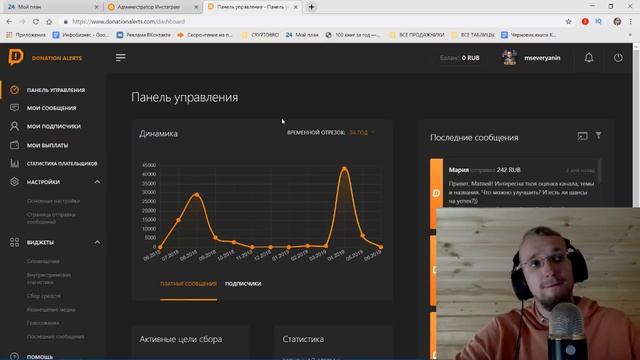This screenshot has height=360, width=640.
Task: Click the 0 RUB balance text
Action: [x=471, y=58]
